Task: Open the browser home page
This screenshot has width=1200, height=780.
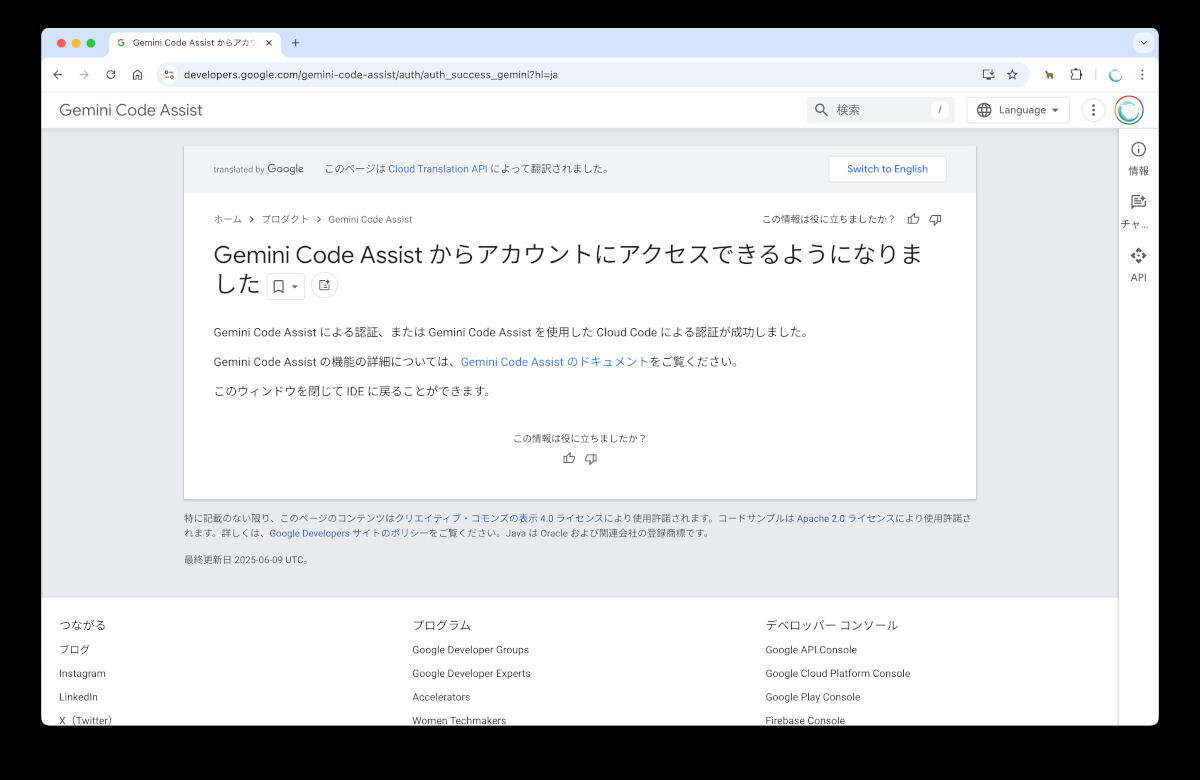Action: 137,74
